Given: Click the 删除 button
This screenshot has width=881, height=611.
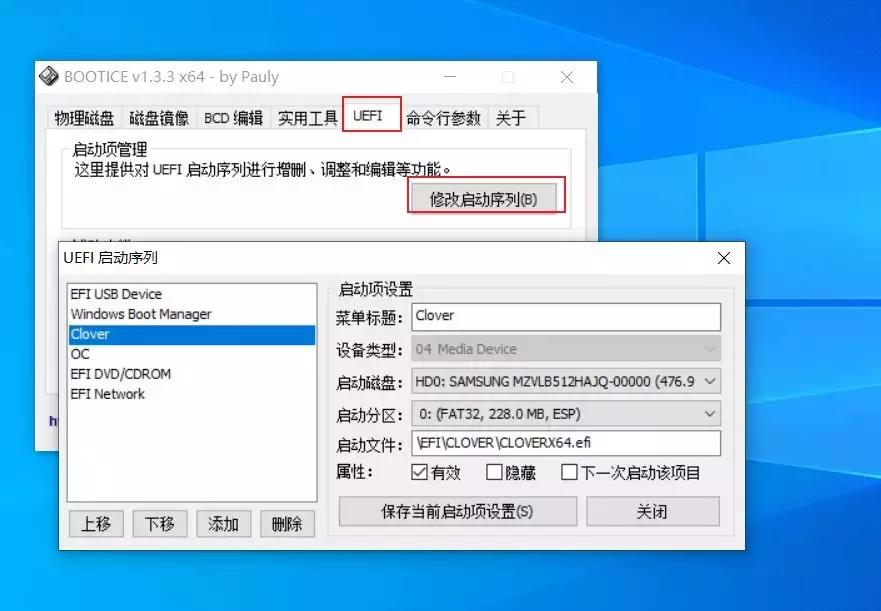Looking at the screenshot, I should [287, 523].
